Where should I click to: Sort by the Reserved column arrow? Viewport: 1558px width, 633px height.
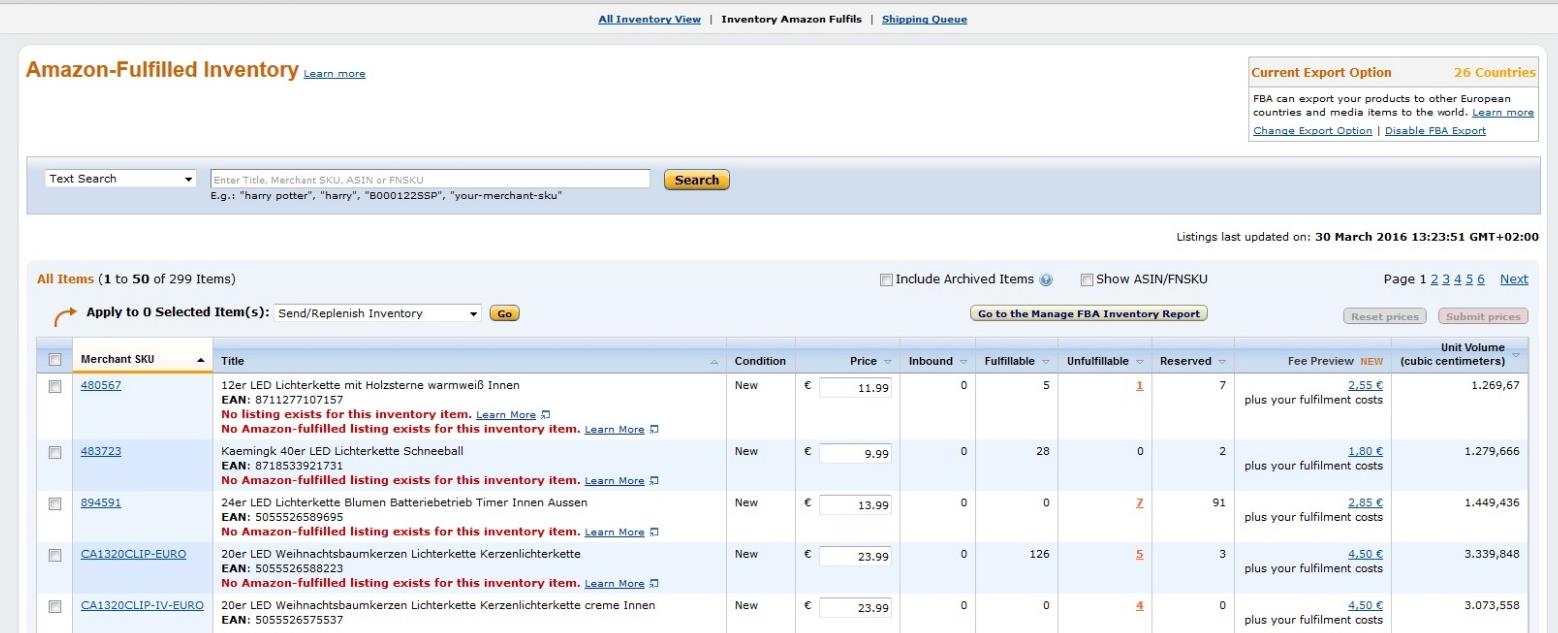pyautogui.click(x=1221, y=361)
